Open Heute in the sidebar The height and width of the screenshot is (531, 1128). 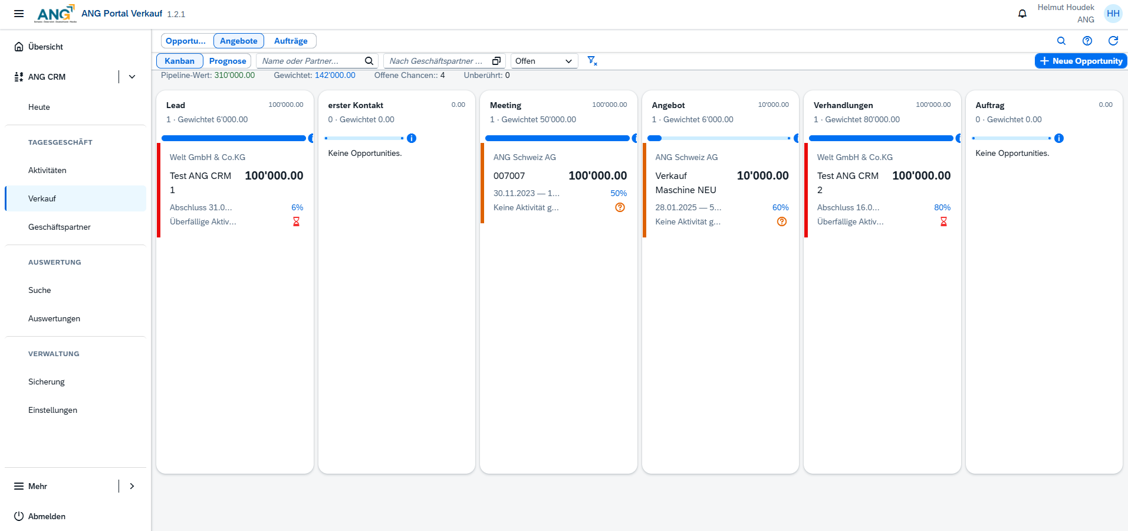(75, 107)
